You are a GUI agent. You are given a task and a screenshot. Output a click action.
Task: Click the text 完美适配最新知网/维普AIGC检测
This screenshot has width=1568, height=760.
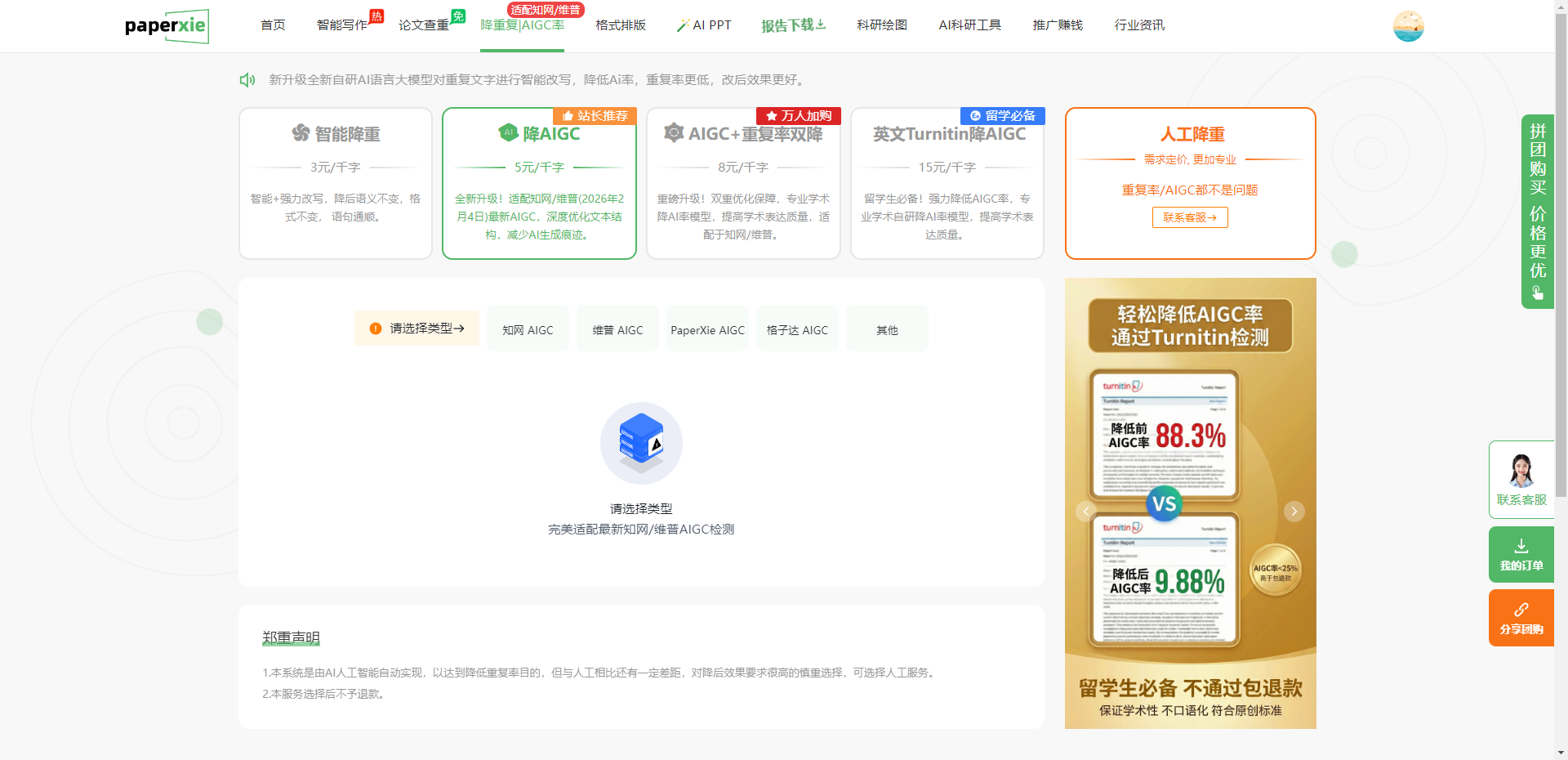click(x=641, y=530)
